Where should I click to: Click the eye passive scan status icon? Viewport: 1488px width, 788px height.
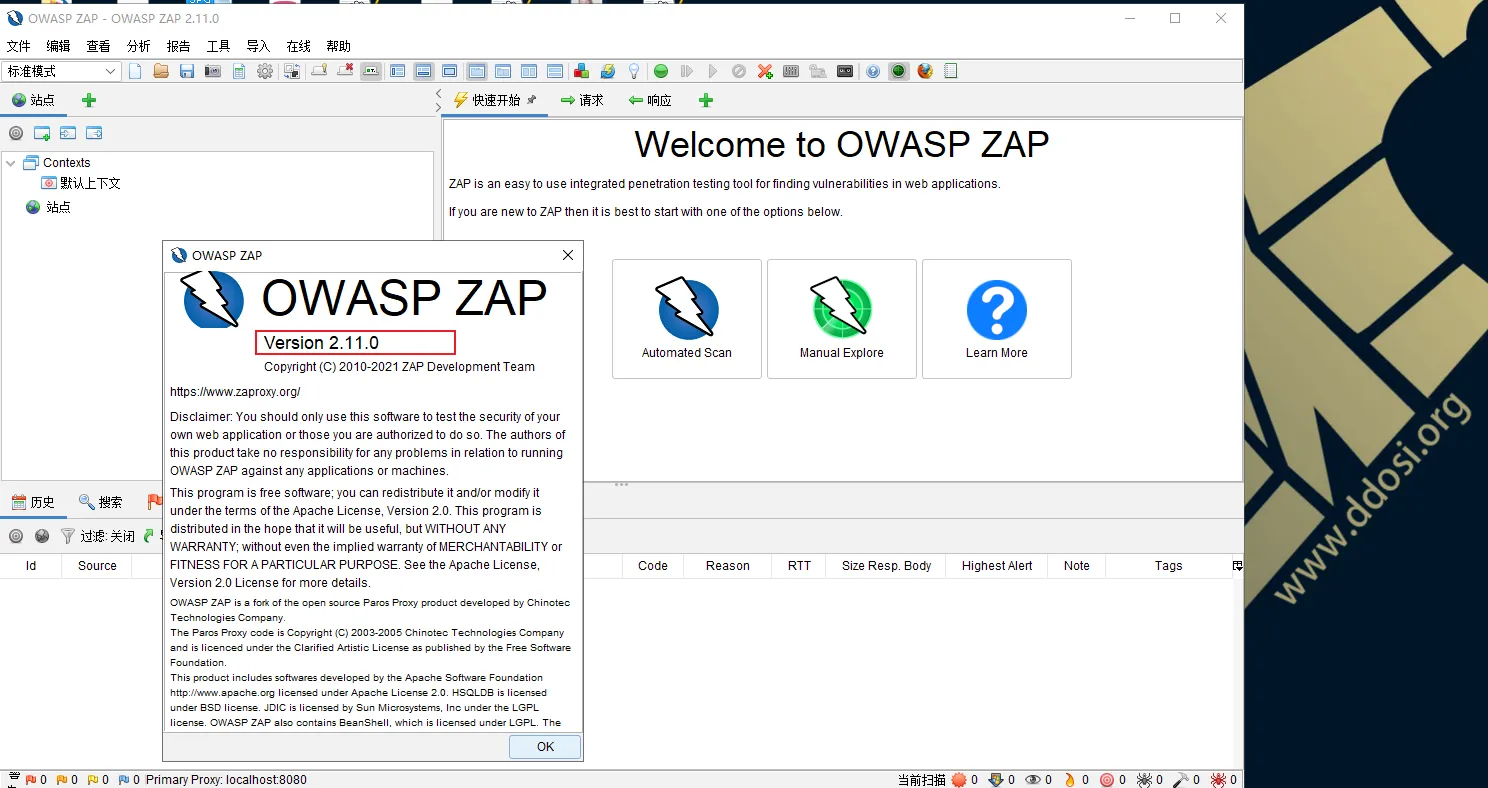tap(1034, 780)
